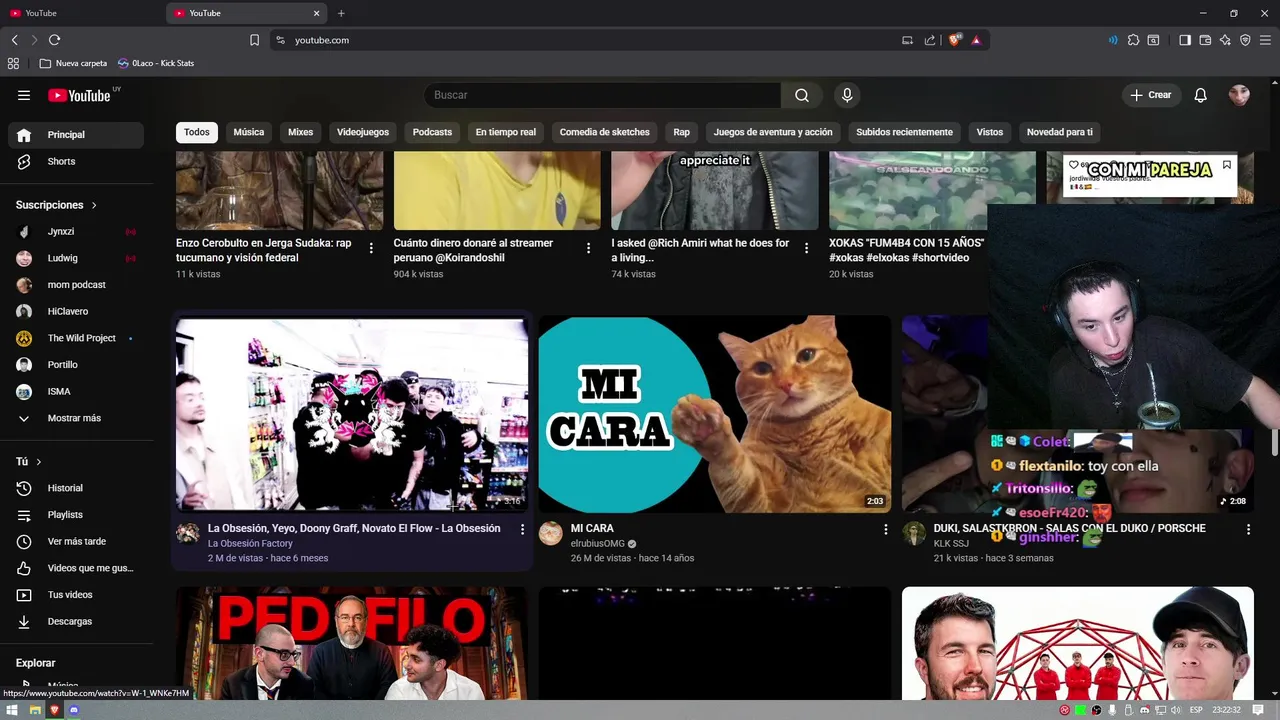Switch to the first YouTube browser tab

tap(82, 13)
